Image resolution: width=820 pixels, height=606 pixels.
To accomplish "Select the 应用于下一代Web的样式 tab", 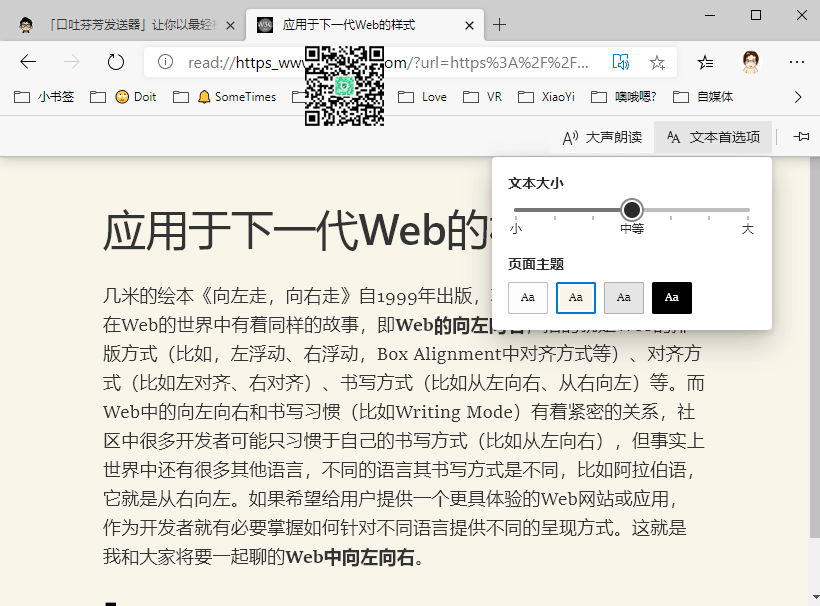I will [365, 25].
